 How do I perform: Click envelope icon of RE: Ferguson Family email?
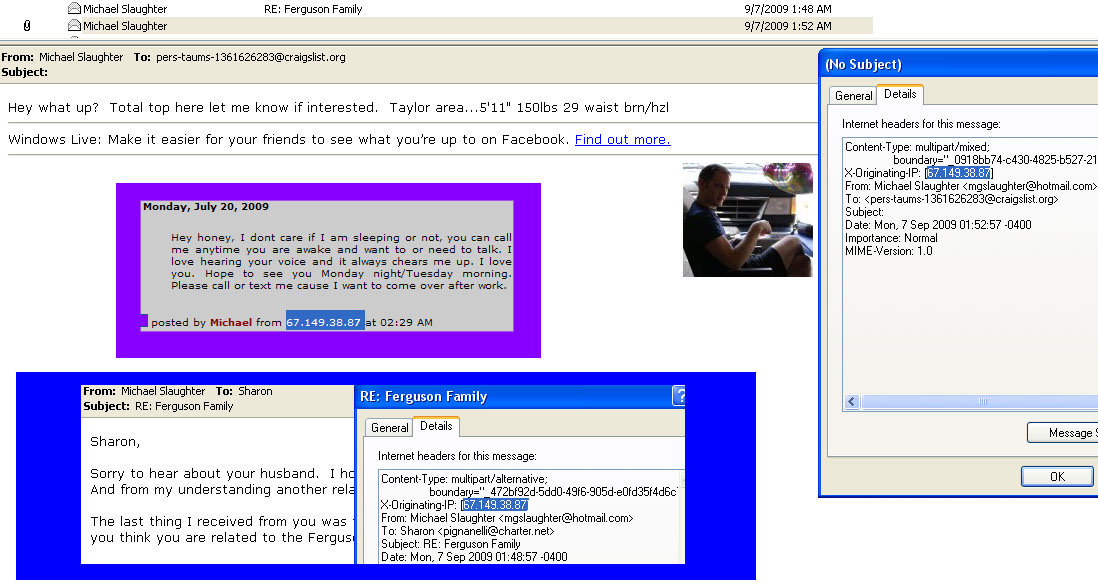(x=74, y=9)
